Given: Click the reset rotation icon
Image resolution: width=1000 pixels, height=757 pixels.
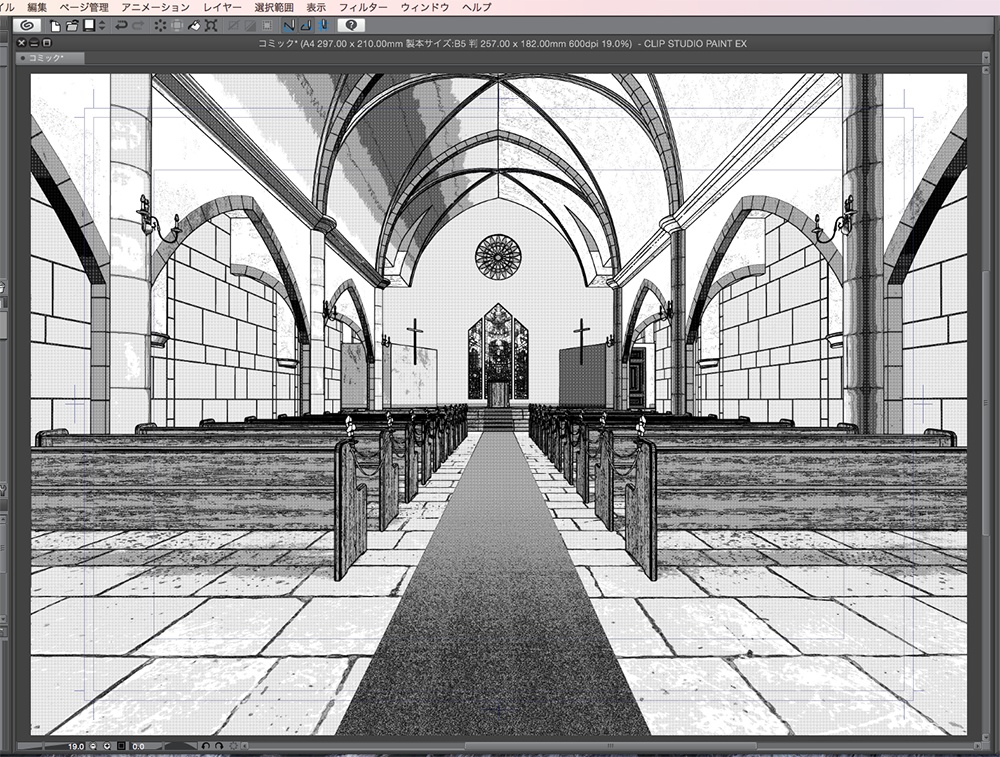Looking at the screenshot, I should coord(233,746).
